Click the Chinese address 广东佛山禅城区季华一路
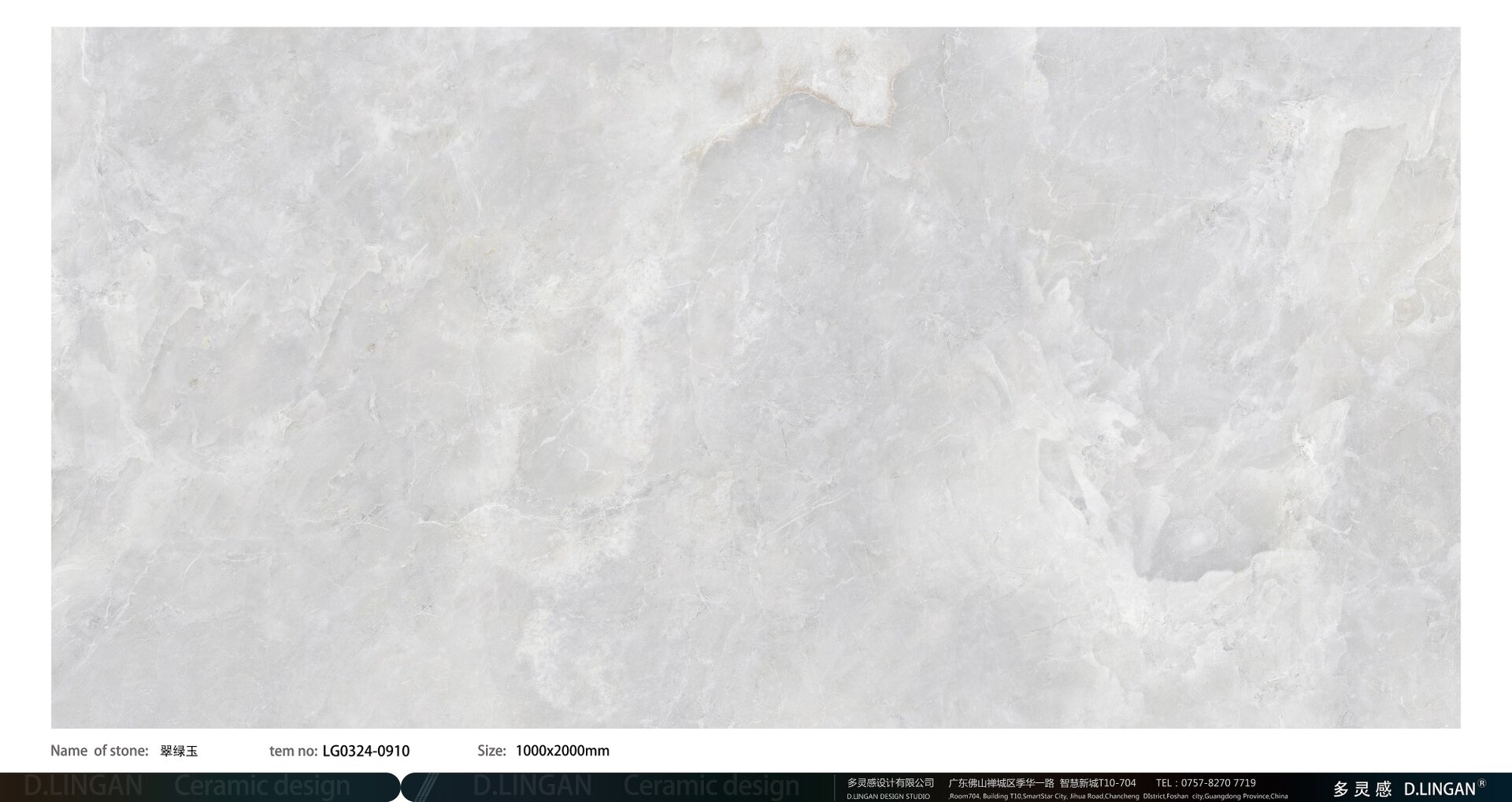Viewport: 1512px width, 802px height. 1001,782
